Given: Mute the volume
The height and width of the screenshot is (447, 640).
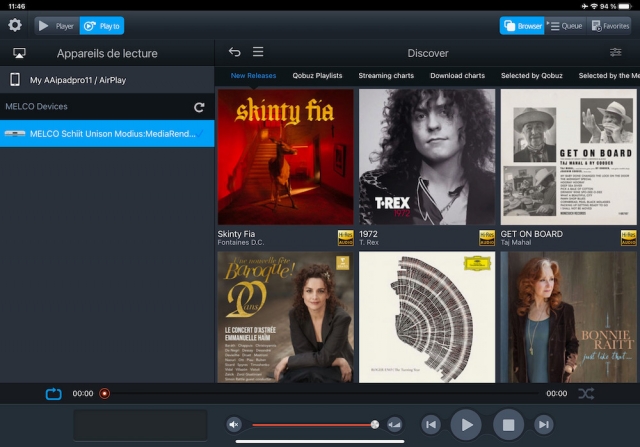Looking at the screenshot, I should tap(234, 425).
